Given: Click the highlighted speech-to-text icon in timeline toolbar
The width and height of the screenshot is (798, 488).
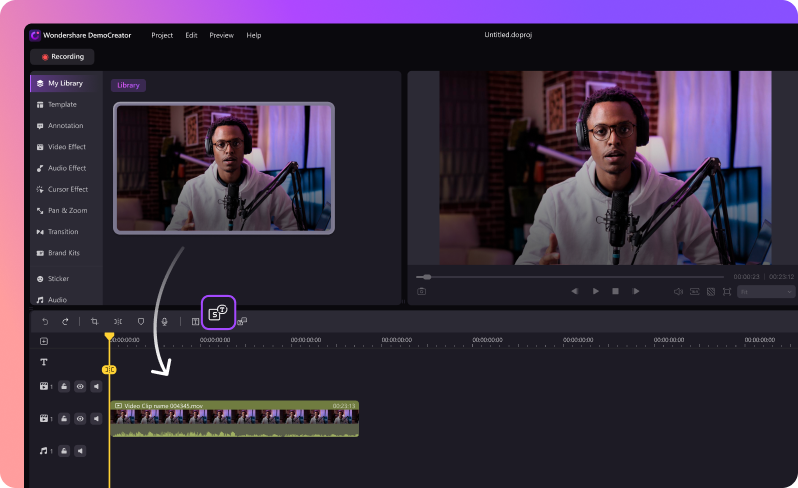Looking at the screenshot, I should click(218, 313).
